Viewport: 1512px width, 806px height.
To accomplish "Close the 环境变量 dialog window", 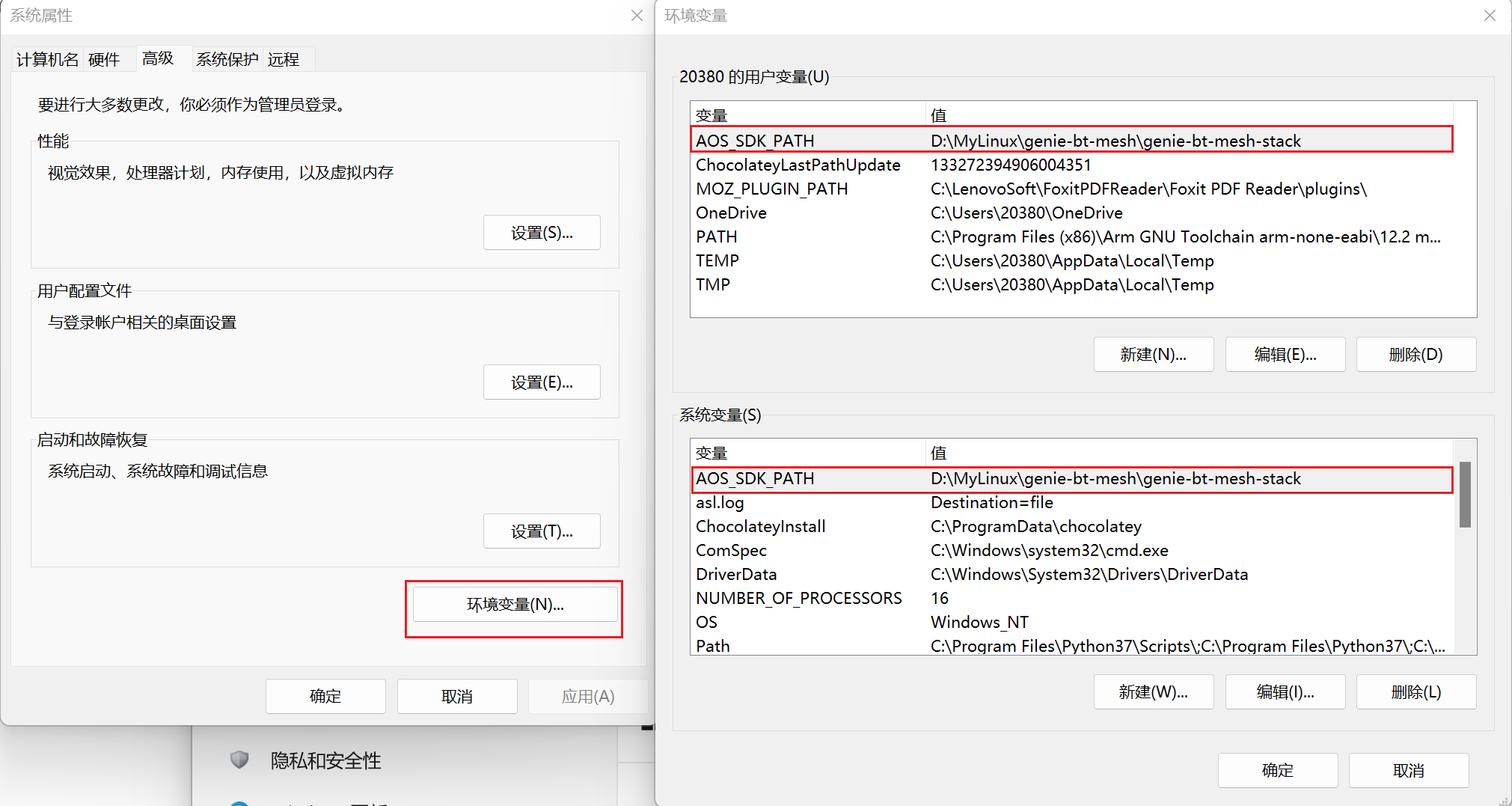I will coord(1490,16).
